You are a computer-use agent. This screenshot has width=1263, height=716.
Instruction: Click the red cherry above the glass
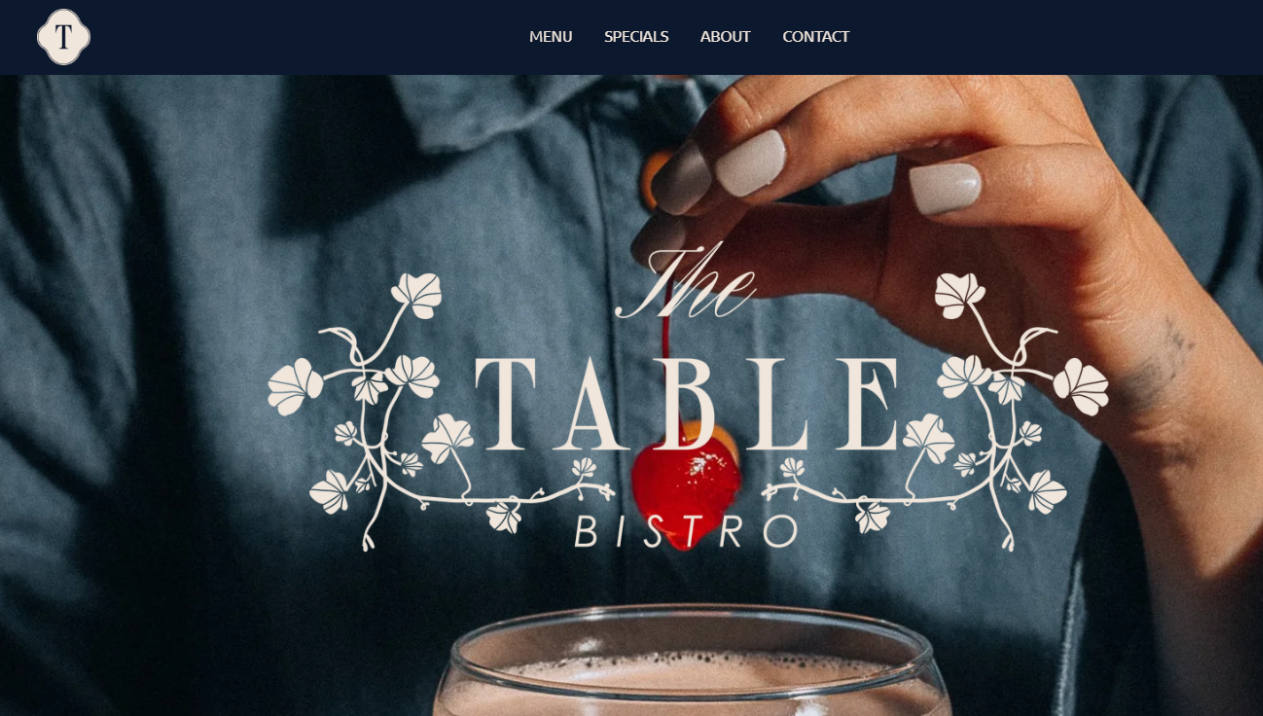coord(687,483)
